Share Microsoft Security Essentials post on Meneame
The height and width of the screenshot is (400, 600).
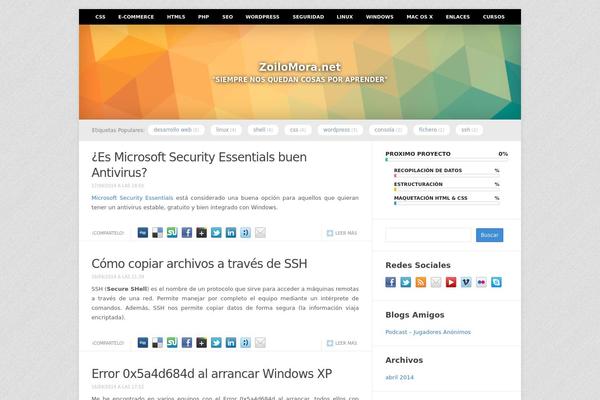point(245,232)
